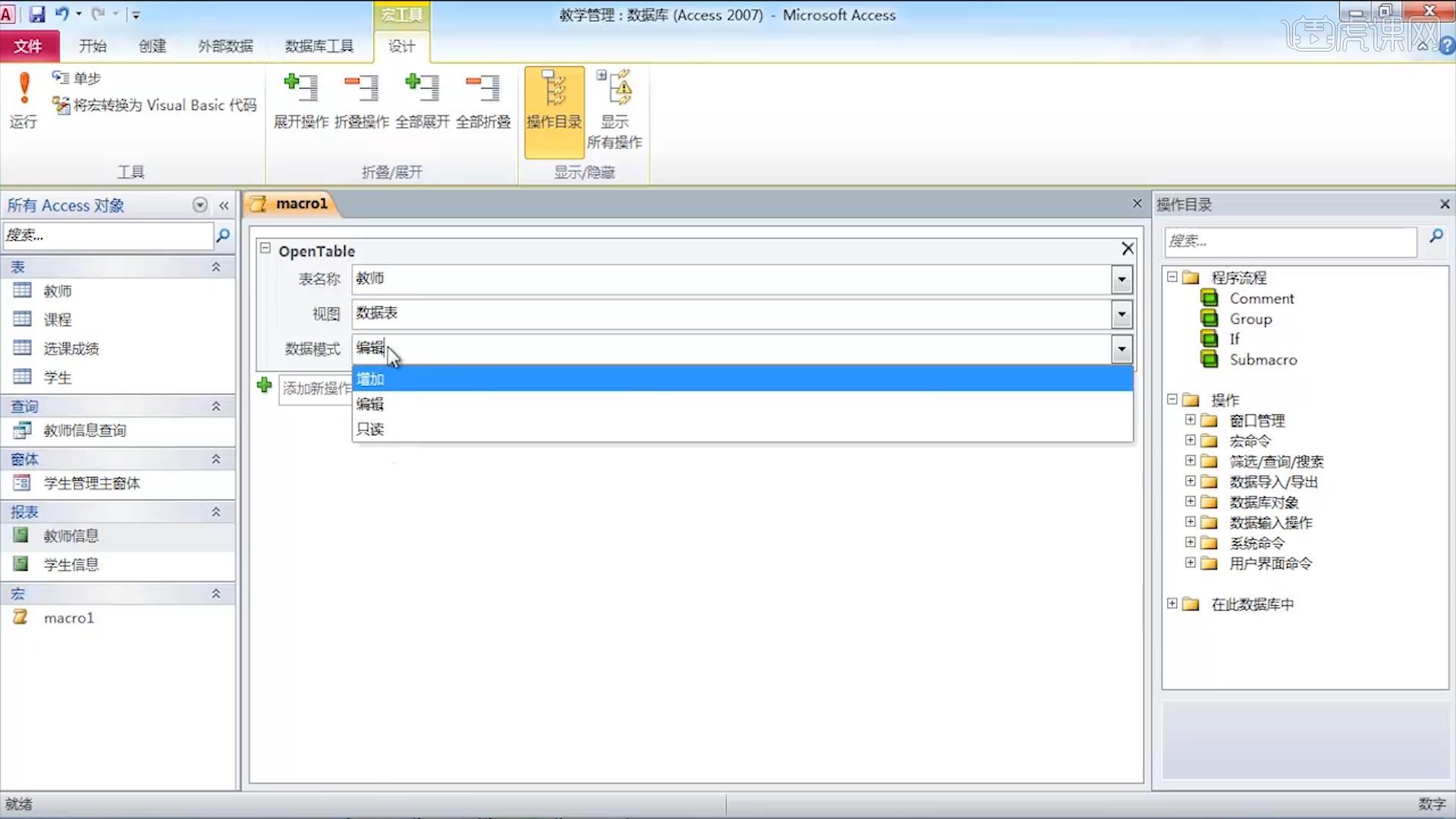
Task: Delete the OpenTable action
Action: (1128, 249)
